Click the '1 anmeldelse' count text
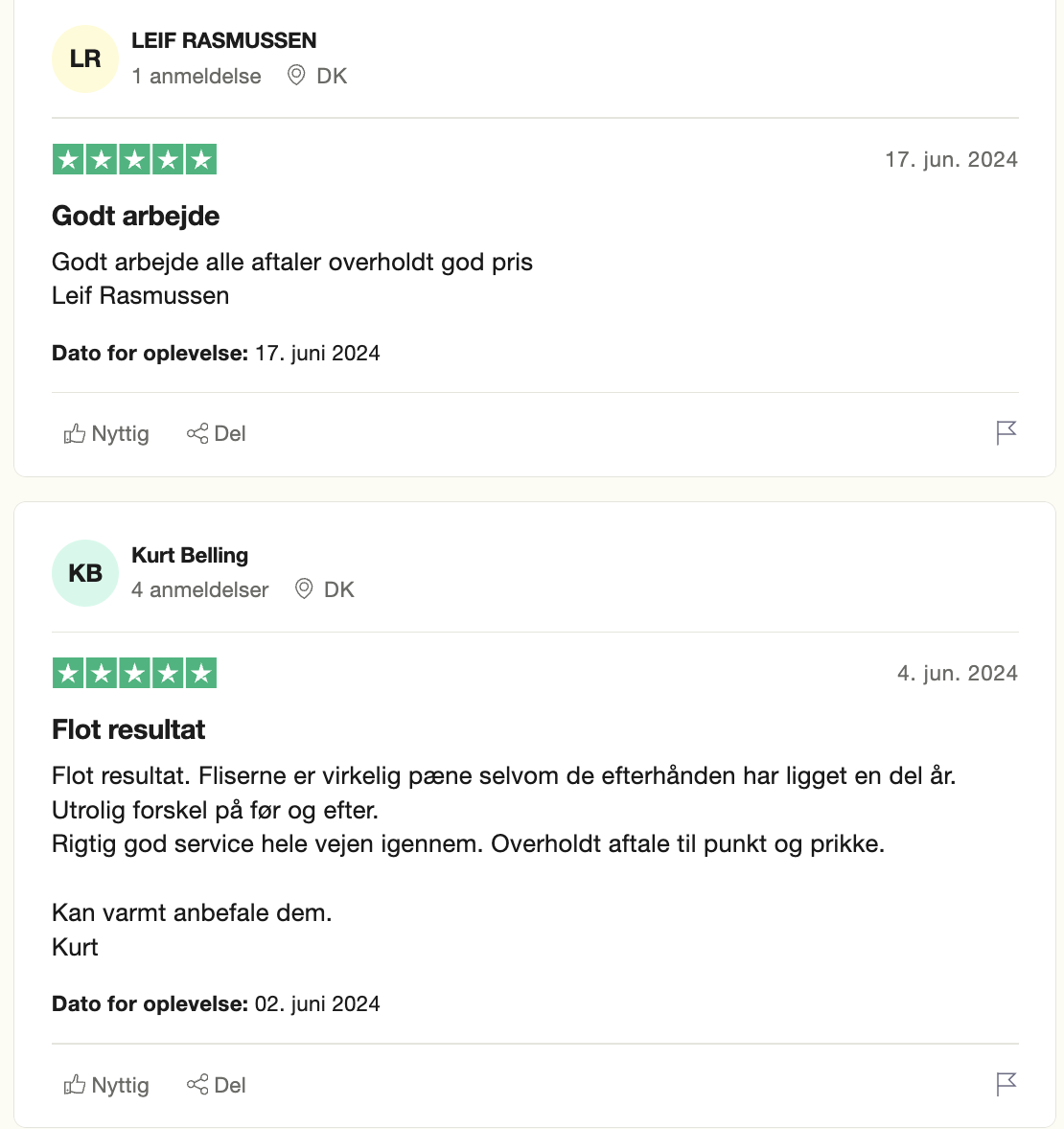1064x1129 pixels. (x=197, y=76)
